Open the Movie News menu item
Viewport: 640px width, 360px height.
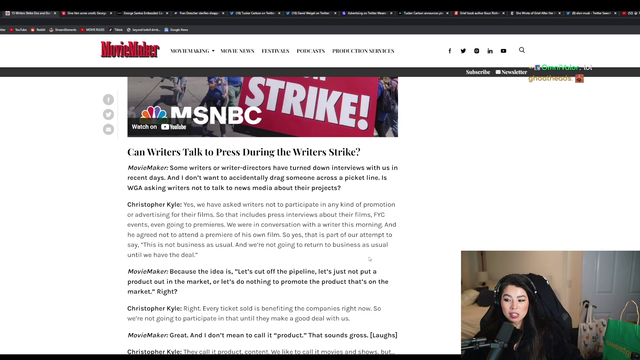237,51
